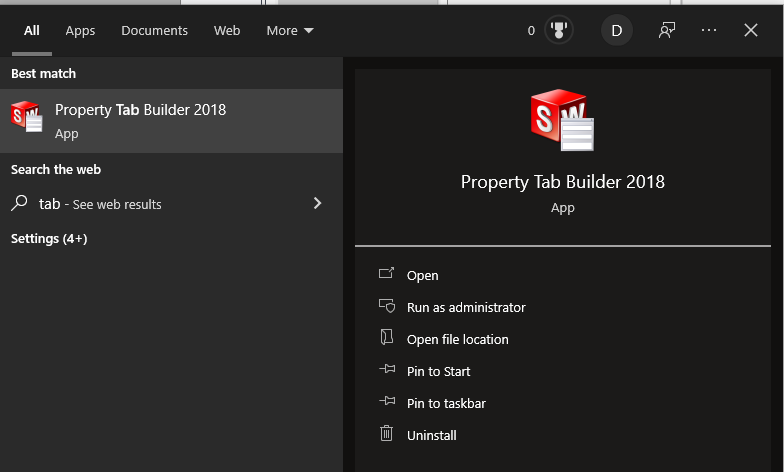The image size is (784, 472).
Task: Click the magnifier icon beside tab web search
Action: (x=20, y=203)
